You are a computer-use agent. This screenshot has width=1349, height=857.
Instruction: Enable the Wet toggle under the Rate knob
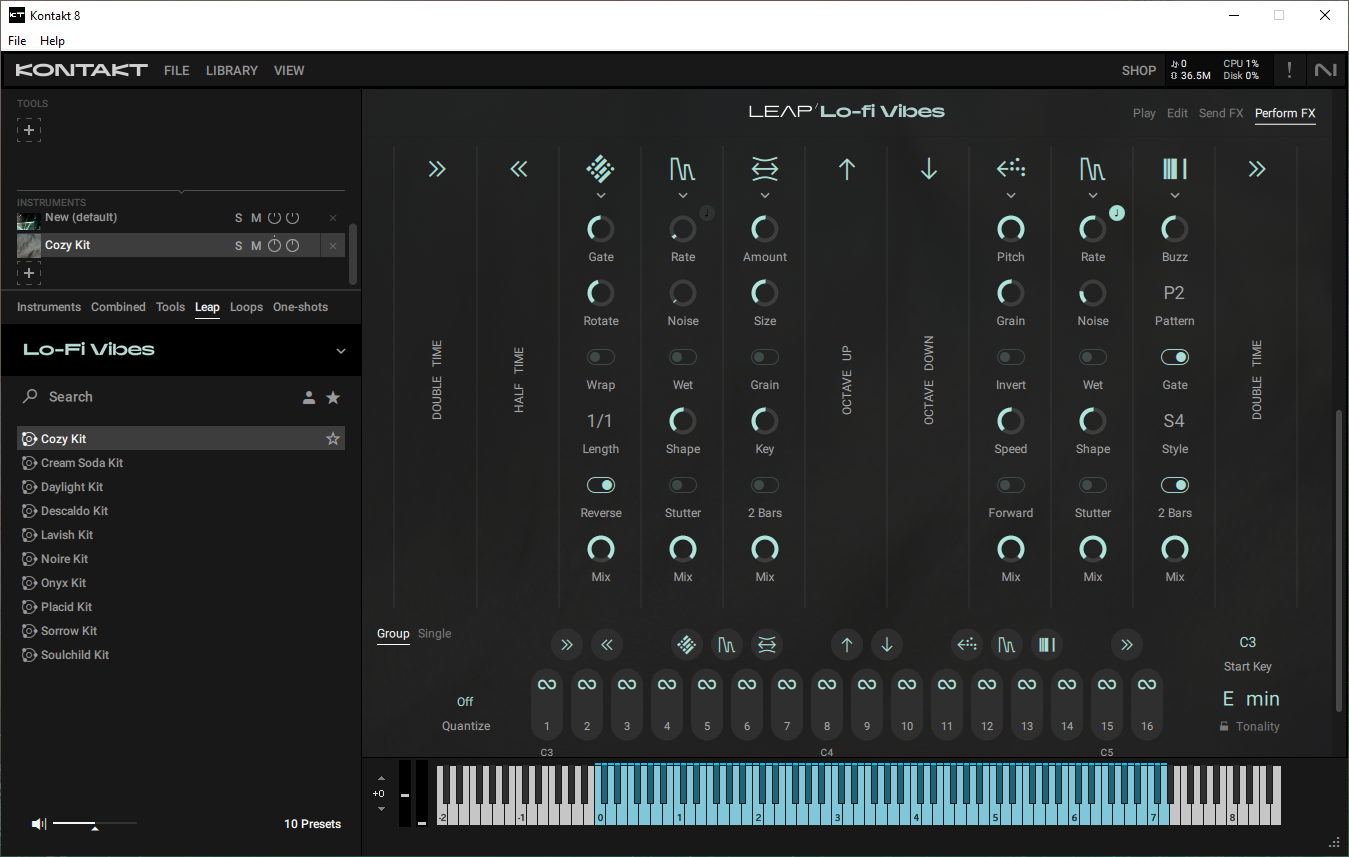(x=682, y=357)
